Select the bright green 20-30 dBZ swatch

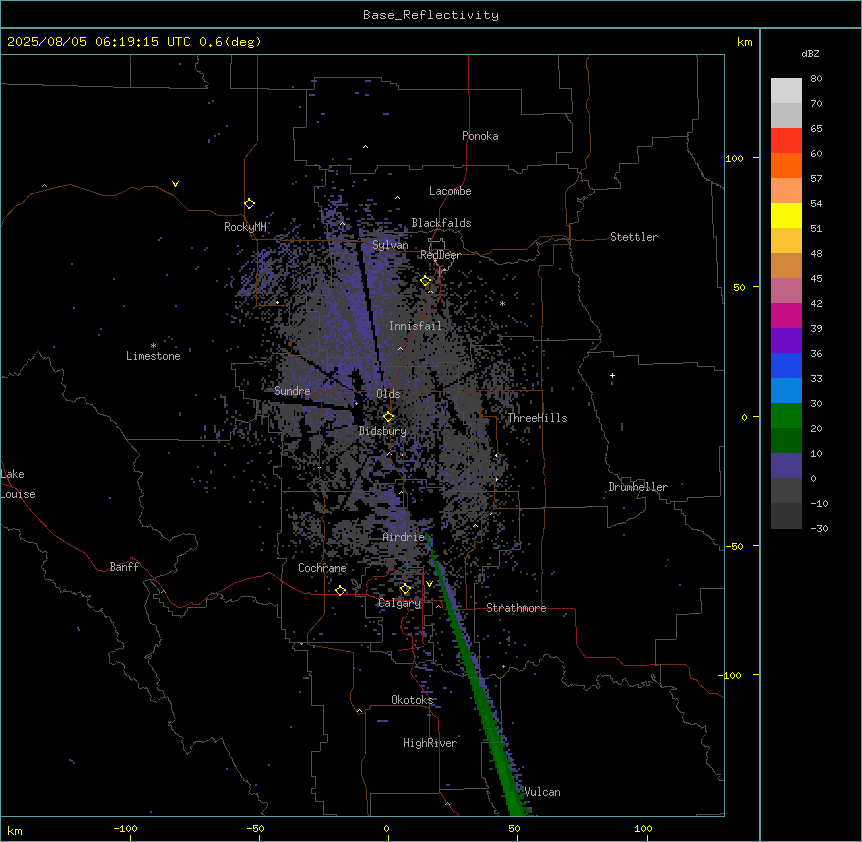[x=786, y=416]
